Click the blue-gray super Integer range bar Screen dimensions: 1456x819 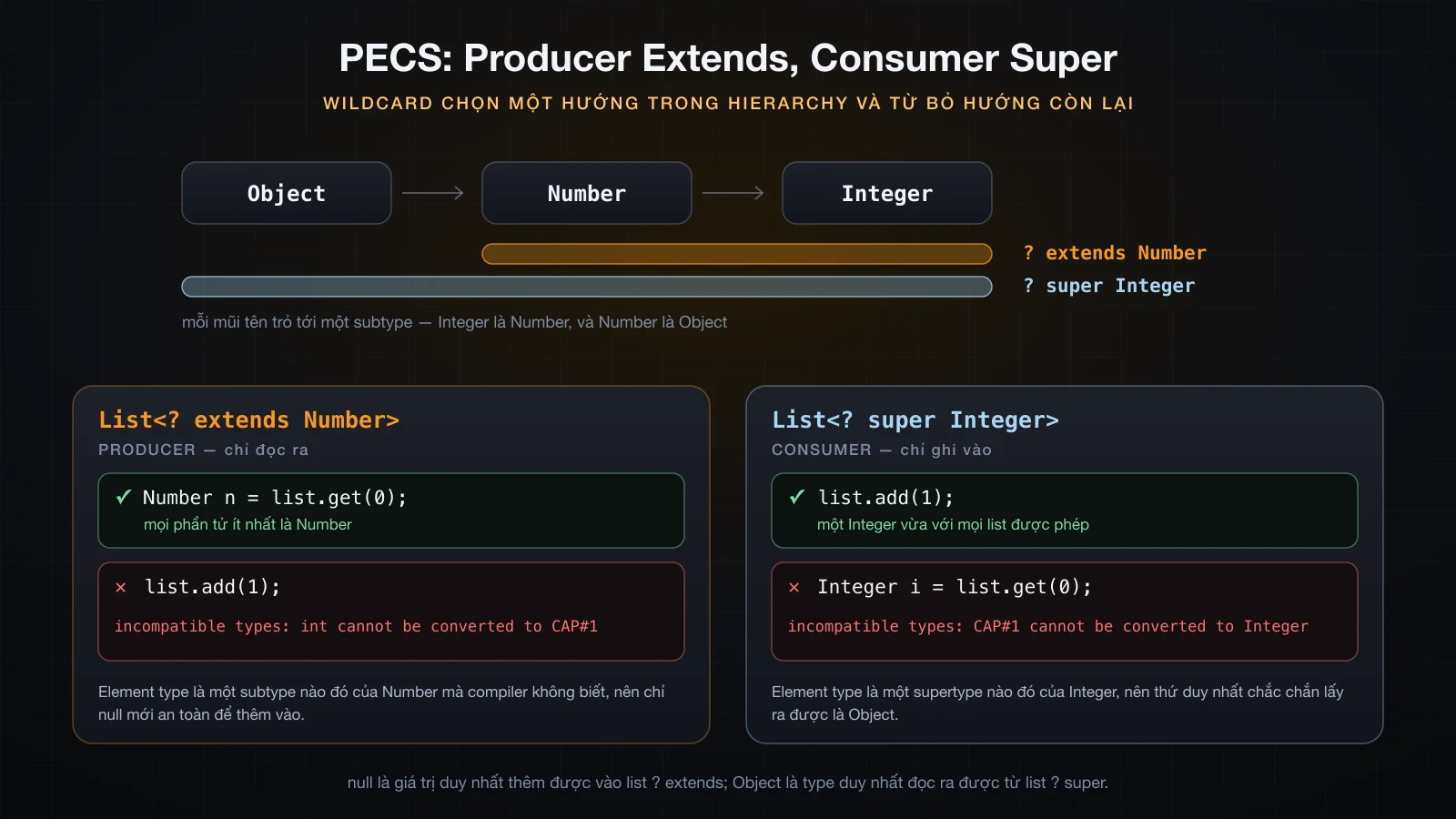pos(587,287)
